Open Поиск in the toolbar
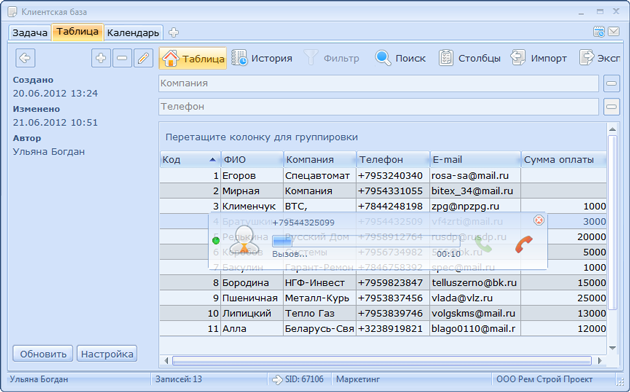This screenshot has height=392, width=630. (x=400, y=58)
